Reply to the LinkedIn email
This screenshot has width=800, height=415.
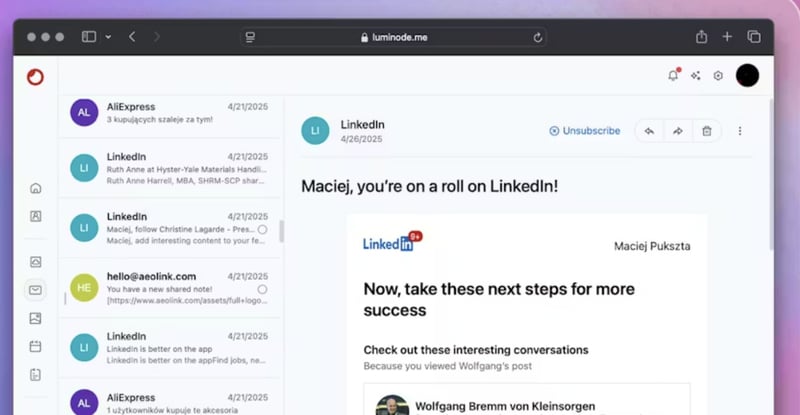coord(649,131)
